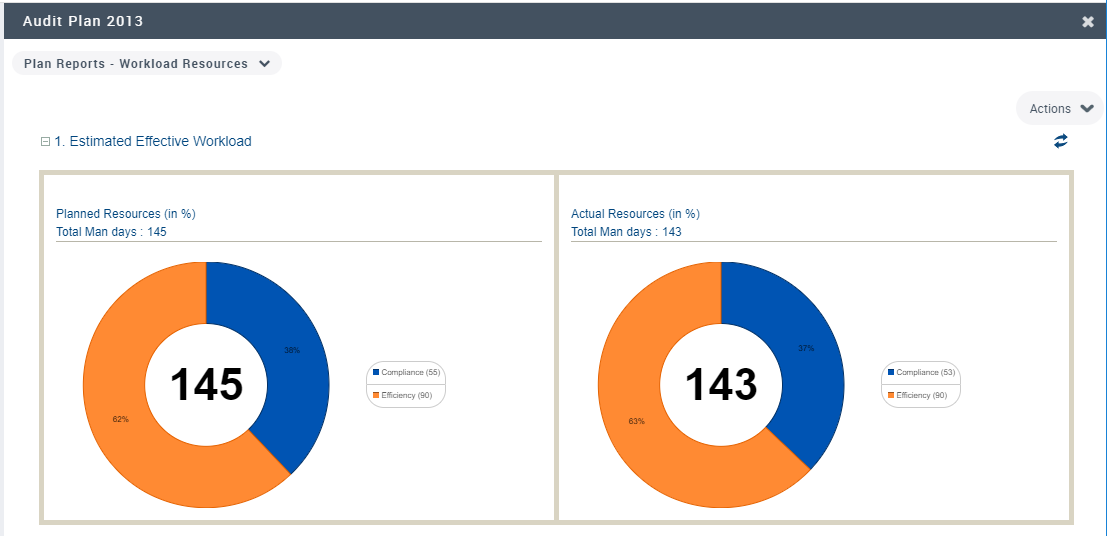Click the refresh arrows icon
Viewport: 1107px width, 536px height.
click(1060, 142)
